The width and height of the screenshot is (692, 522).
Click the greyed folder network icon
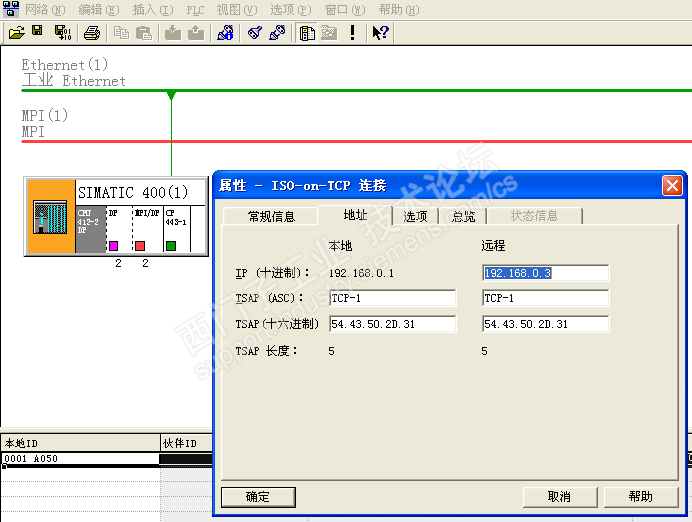(x=329, y=33)
